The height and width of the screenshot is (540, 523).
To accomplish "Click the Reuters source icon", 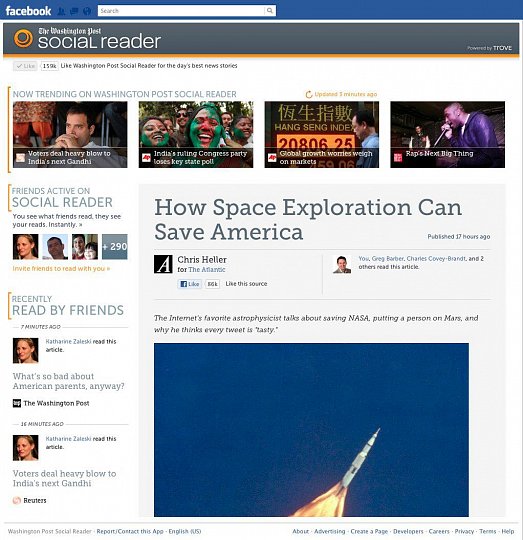I will click(x=17, y=500).
